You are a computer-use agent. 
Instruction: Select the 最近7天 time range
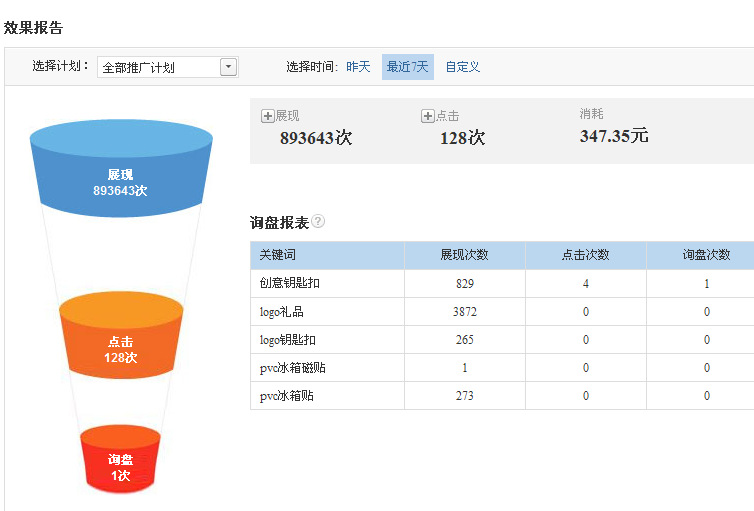pyautogui.click(x=408, y=67)
